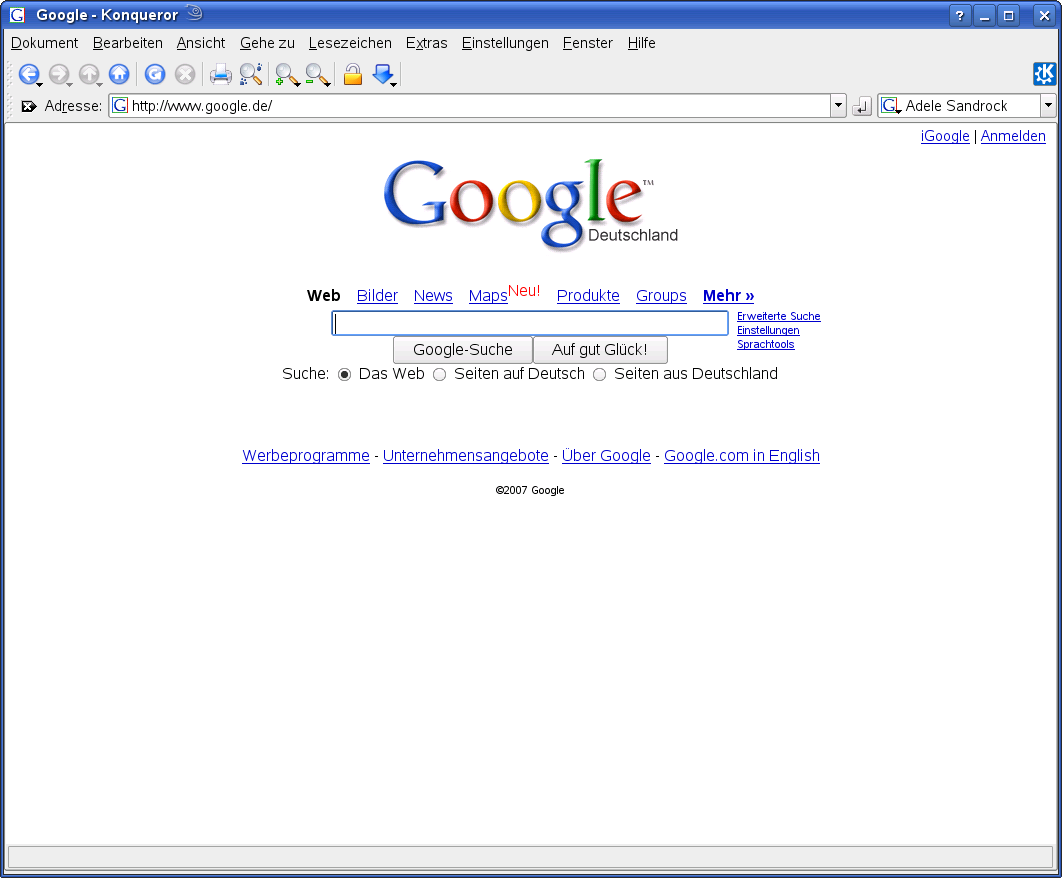Viewport: 1062px width, 878px height.
Task: Click the Auf gut Glück! button
Action: (599, 350)
